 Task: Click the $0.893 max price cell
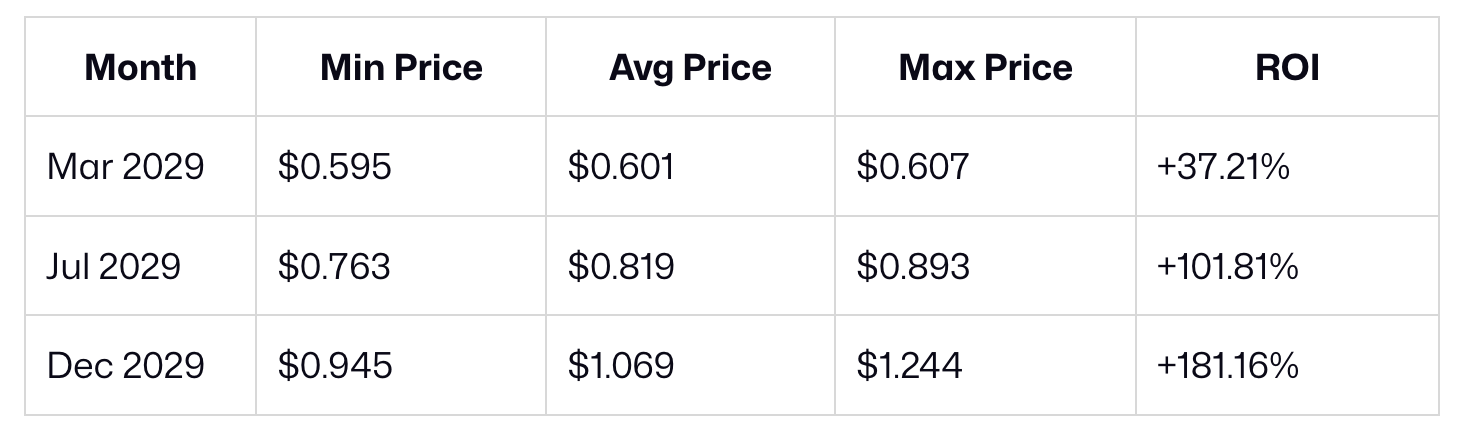[912, 266]
